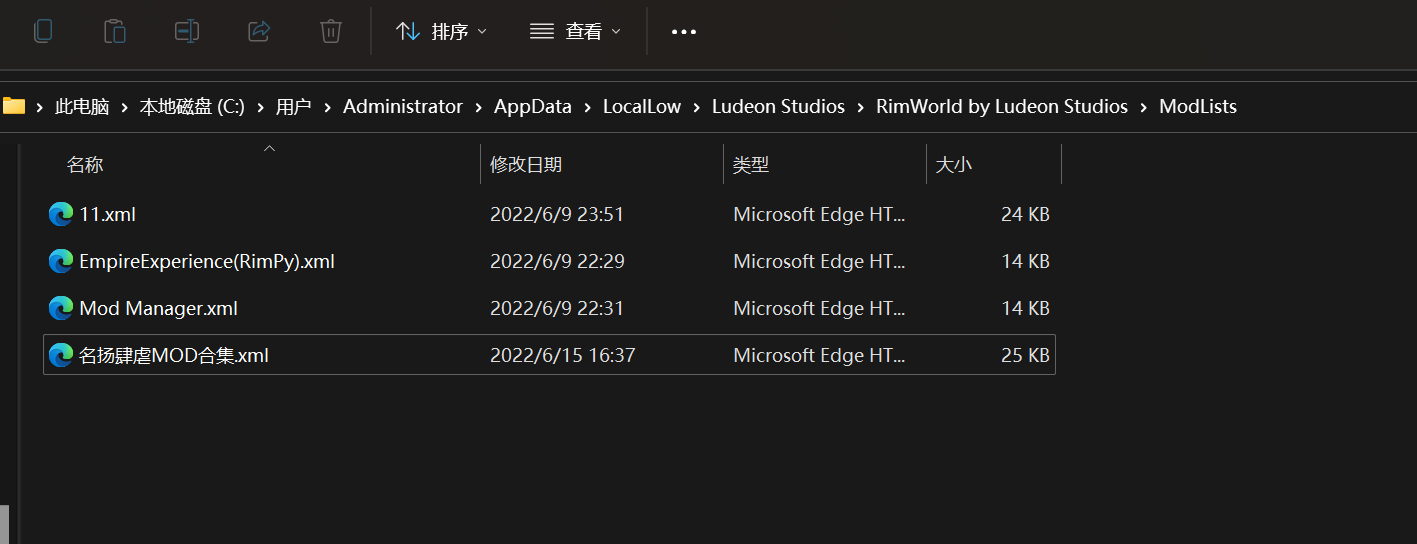Viewport: 1417px width, 544px height.
Task: Expand chevron after Administrator breadcrumb
Action: pyautogui.click(x=479, y=106)
